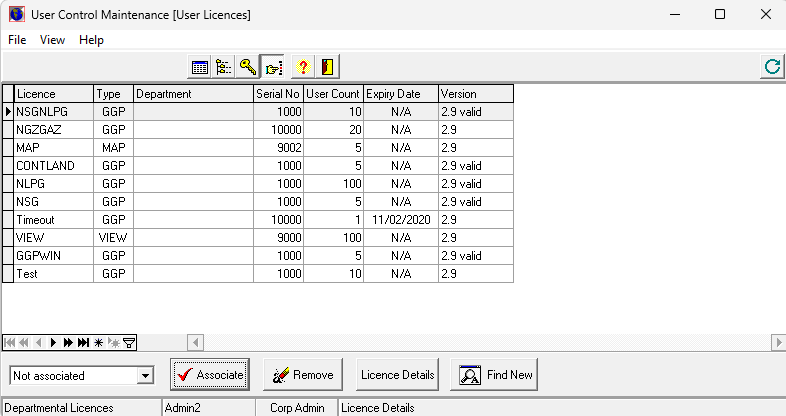786x416 pixels.
Task: Click the greyed asterisk-with-arrow navigator icon
Action: coord(114,343)
